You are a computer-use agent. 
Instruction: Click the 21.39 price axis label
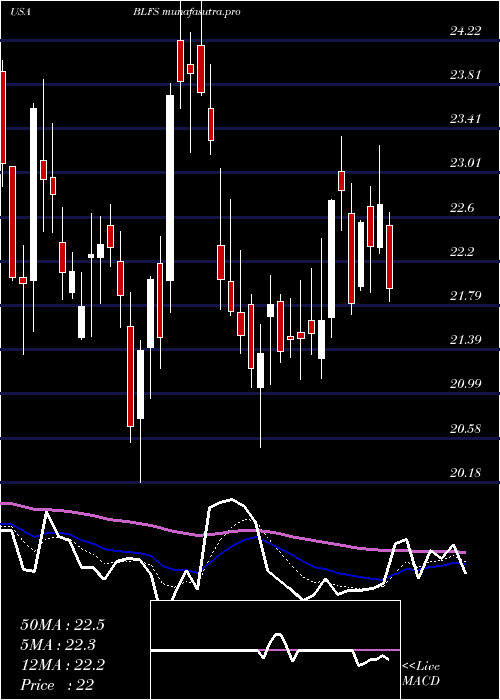[466, 340]
